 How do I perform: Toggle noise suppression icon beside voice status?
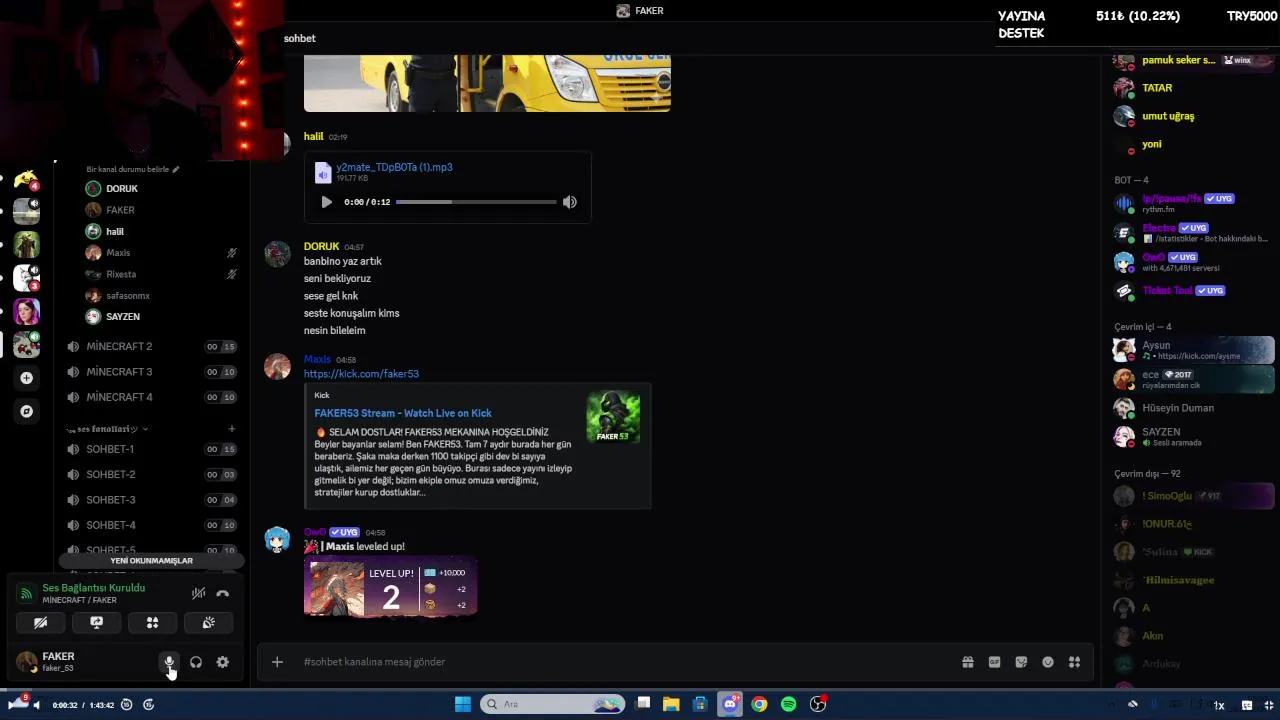pyautogui.click(x=198, y=593)
